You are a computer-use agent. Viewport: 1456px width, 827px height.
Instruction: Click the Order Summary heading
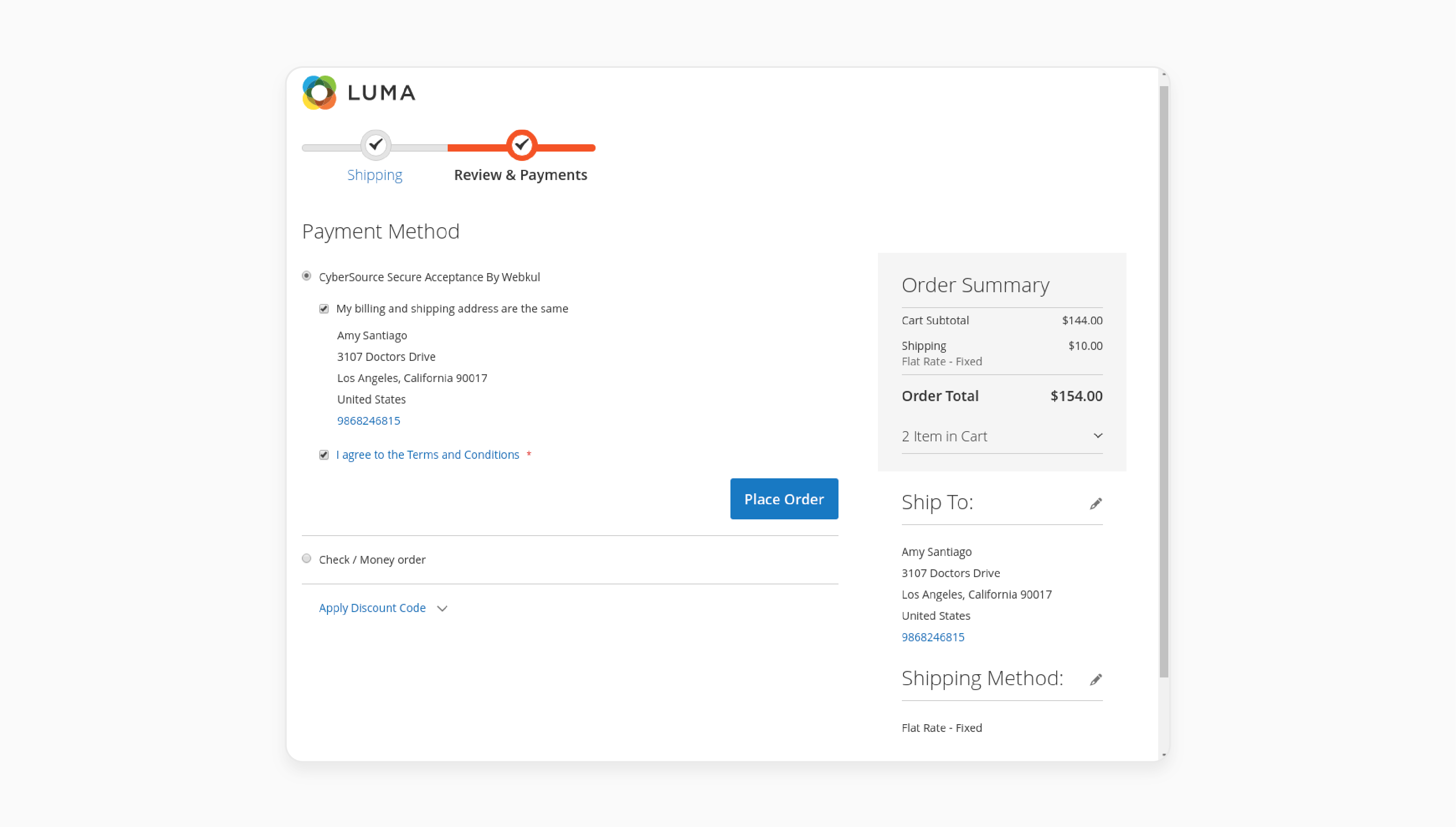975,284
